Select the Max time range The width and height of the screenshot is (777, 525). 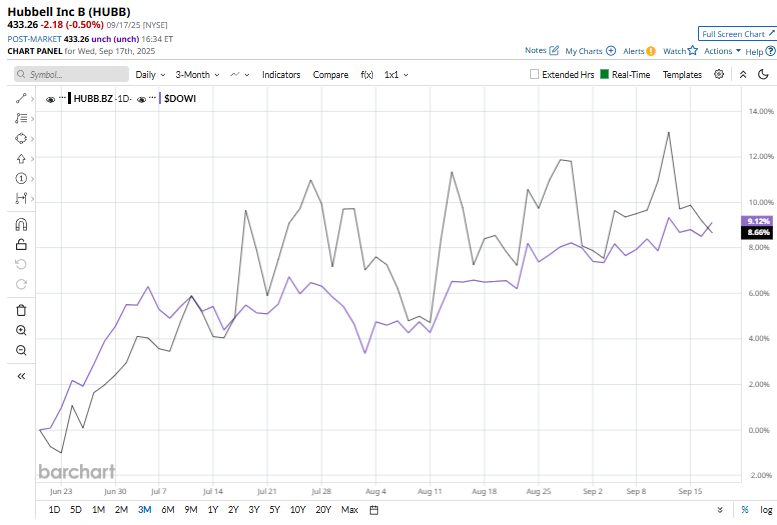point(349,510)
